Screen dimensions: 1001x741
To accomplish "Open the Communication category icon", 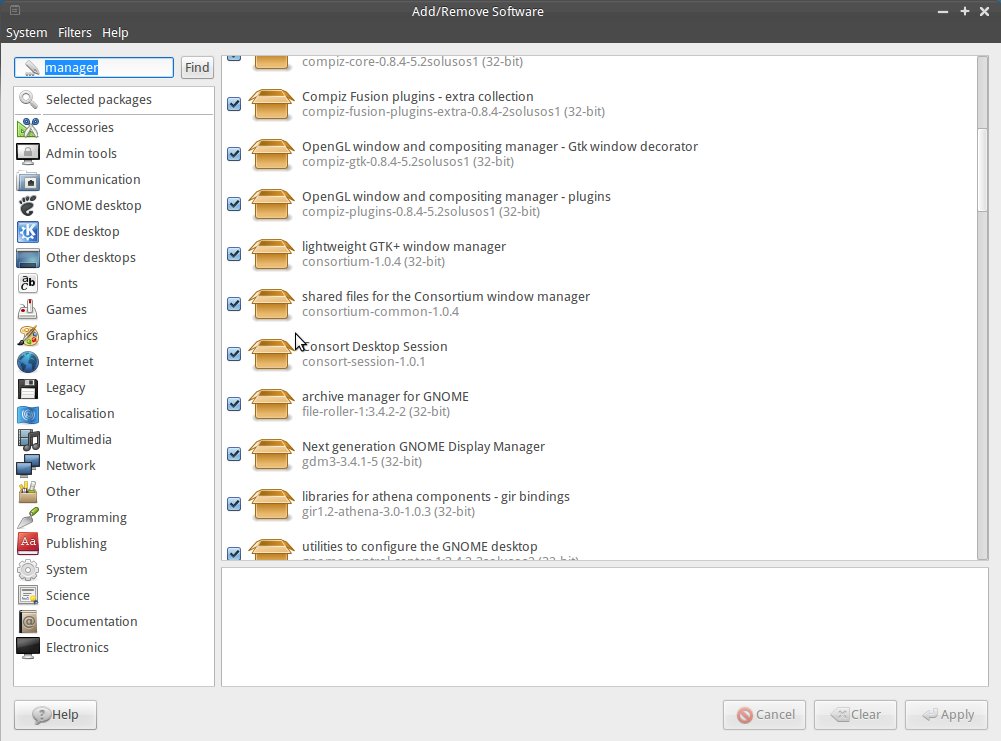I will coord(28,180).
